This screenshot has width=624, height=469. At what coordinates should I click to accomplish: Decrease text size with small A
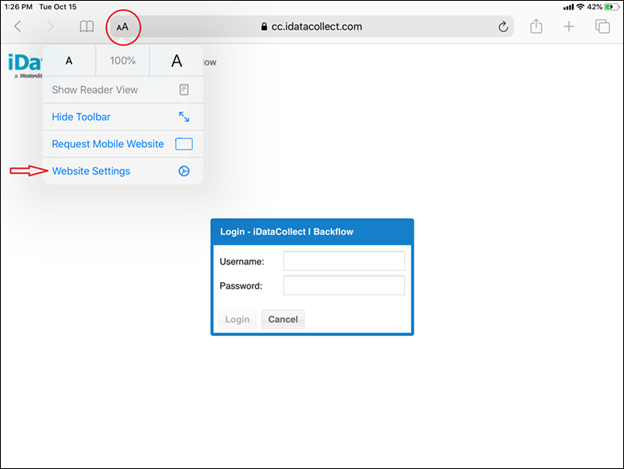pos(69,61)
